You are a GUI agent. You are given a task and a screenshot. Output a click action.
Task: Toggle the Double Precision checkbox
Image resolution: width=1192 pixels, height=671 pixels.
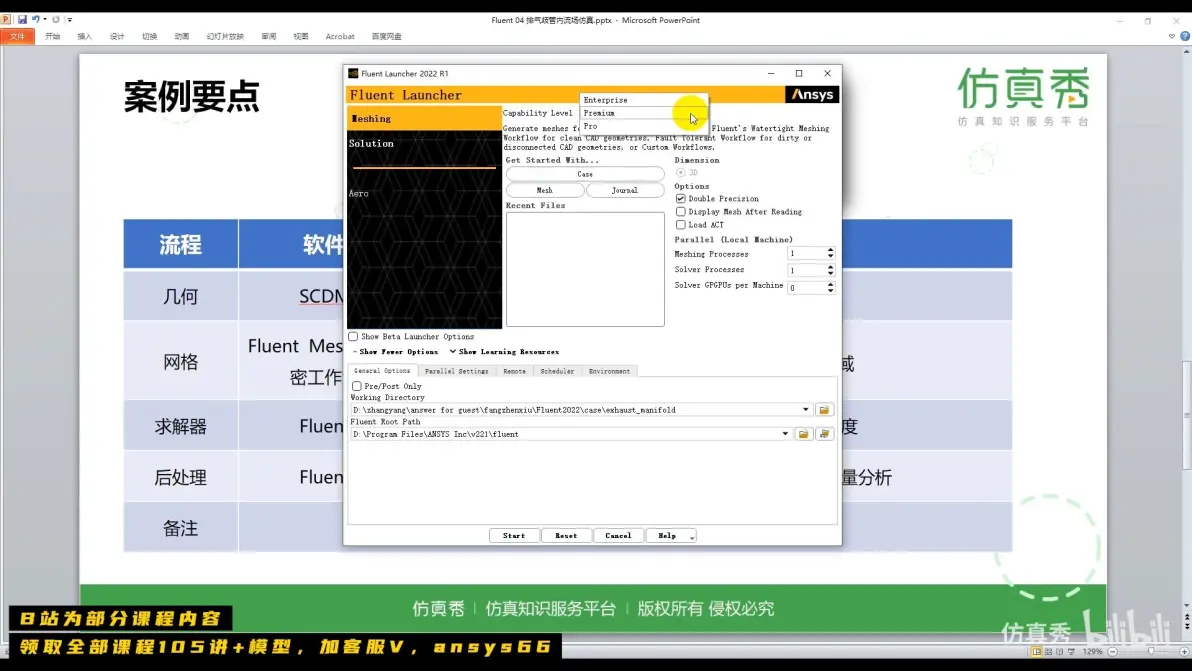point(680,198)
